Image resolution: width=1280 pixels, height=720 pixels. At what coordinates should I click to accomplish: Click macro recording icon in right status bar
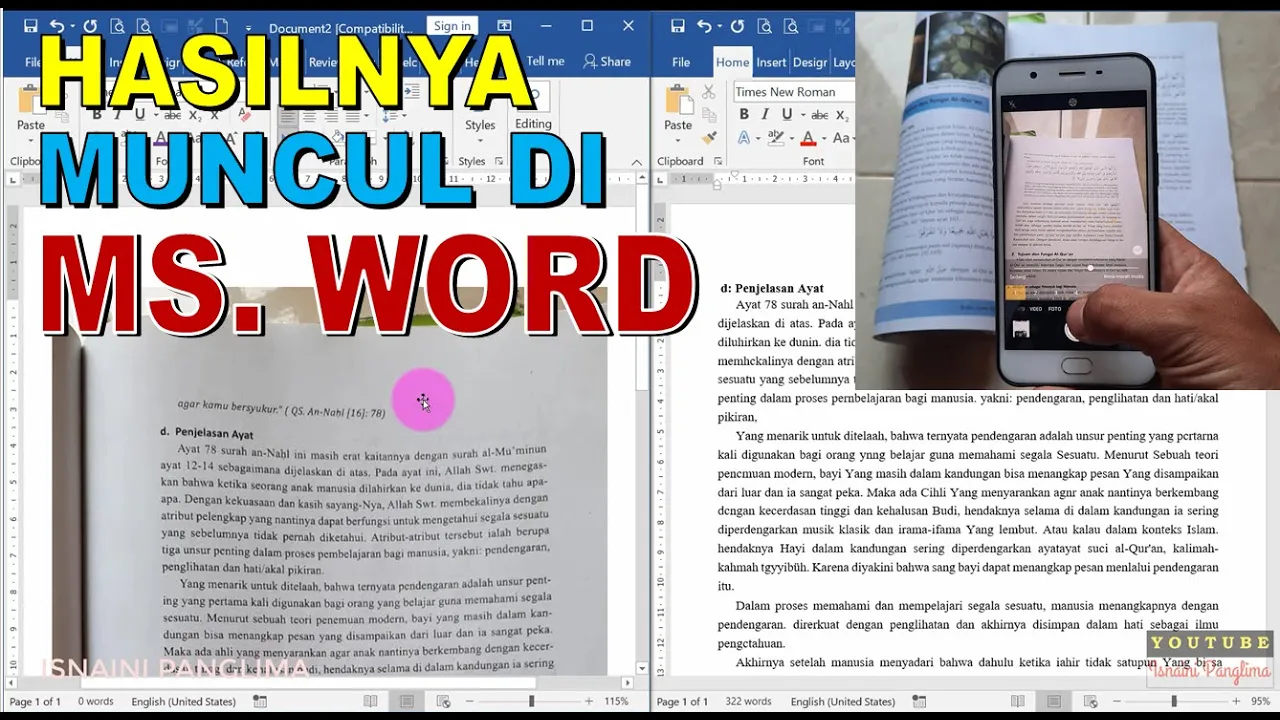click(x=919, y=702)
